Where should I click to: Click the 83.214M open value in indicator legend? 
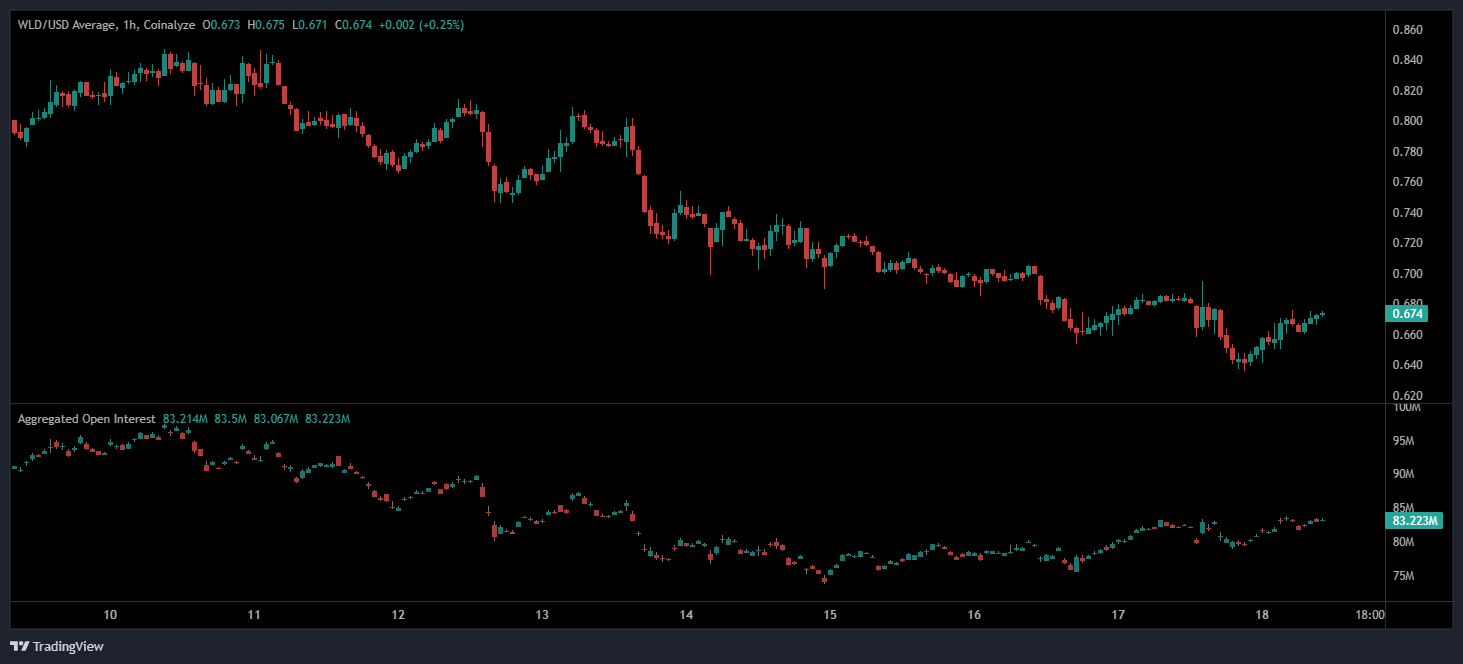(x=185, y=419)
